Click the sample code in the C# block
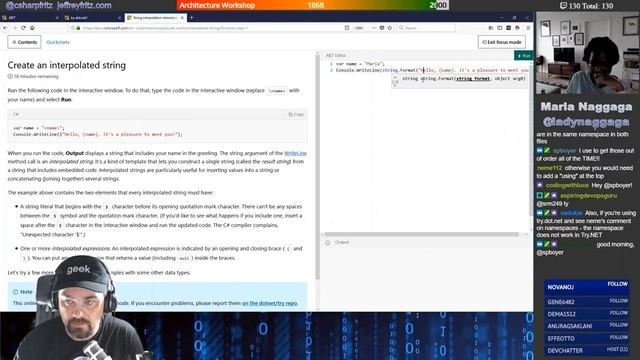 98,131
